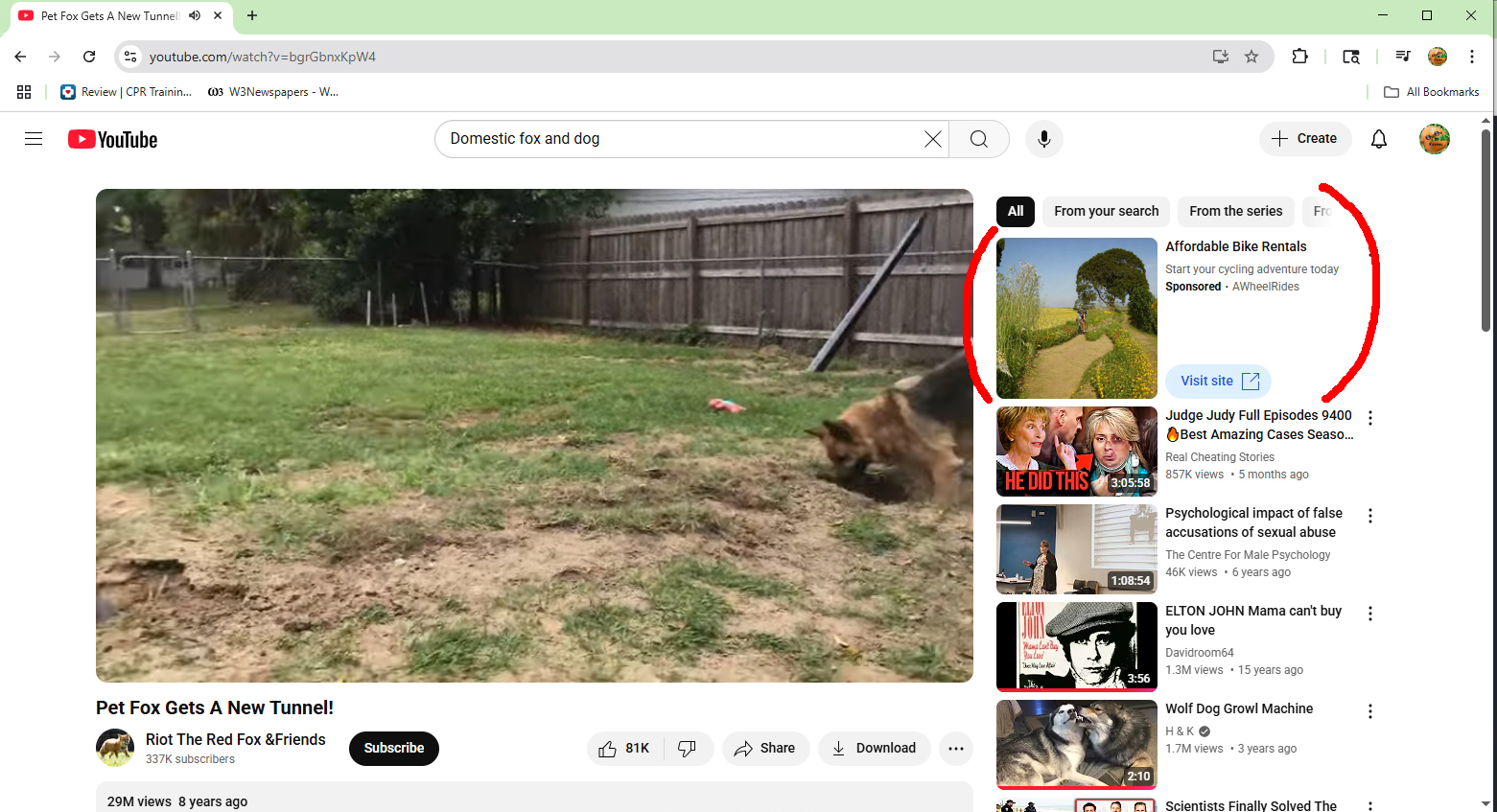The image size is (1497, 812).
Task: Open more actions menu under video
Action: (x=956, y=749)
